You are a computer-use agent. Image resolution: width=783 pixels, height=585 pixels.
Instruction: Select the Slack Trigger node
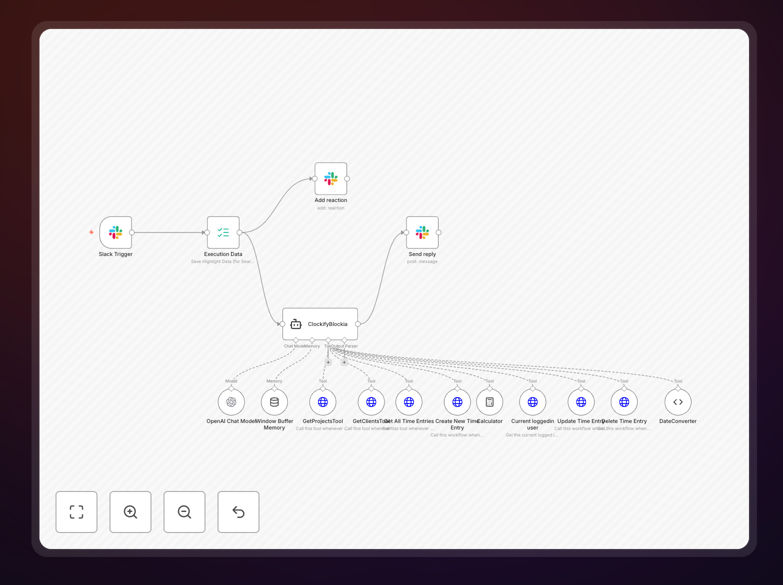pyautogui.click(x=115, y=232)
